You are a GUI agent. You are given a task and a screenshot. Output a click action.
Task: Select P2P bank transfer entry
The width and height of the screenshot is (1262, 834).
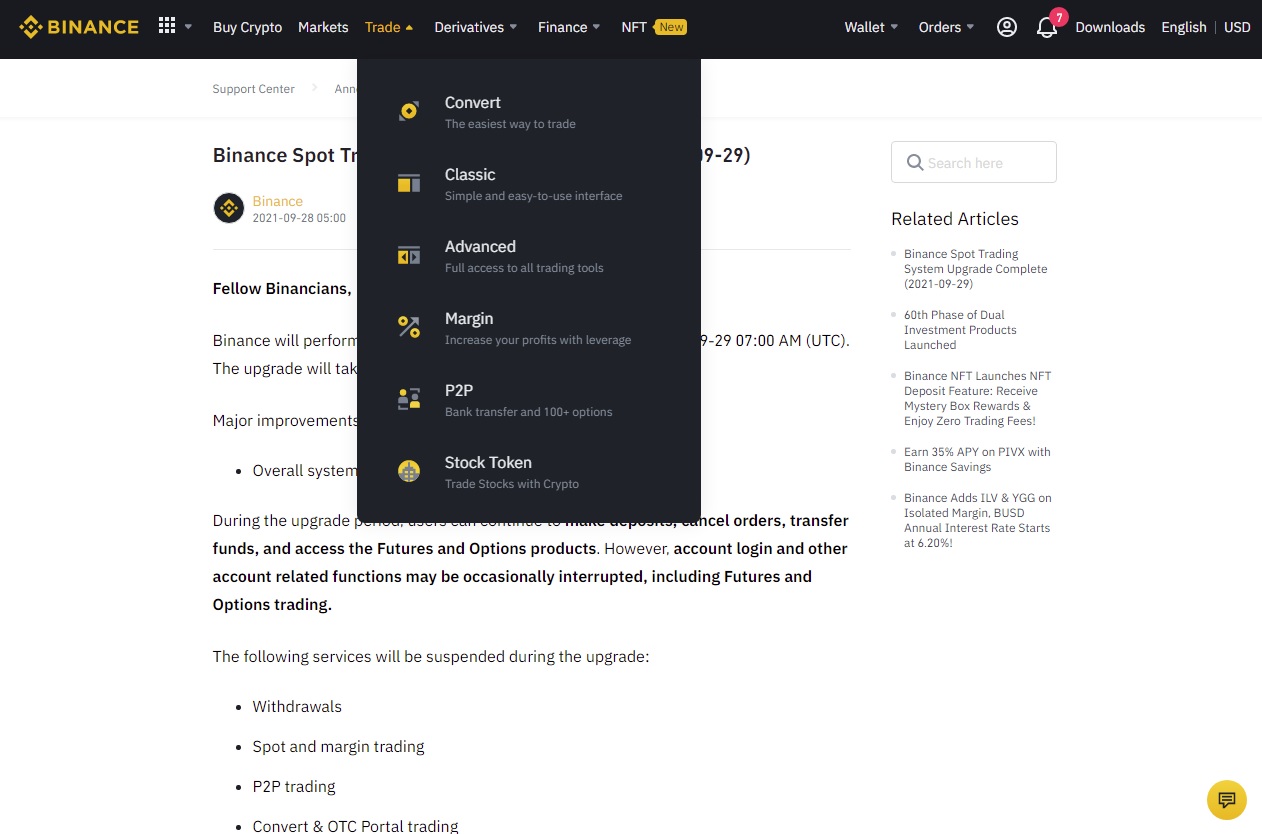point(528,399)
